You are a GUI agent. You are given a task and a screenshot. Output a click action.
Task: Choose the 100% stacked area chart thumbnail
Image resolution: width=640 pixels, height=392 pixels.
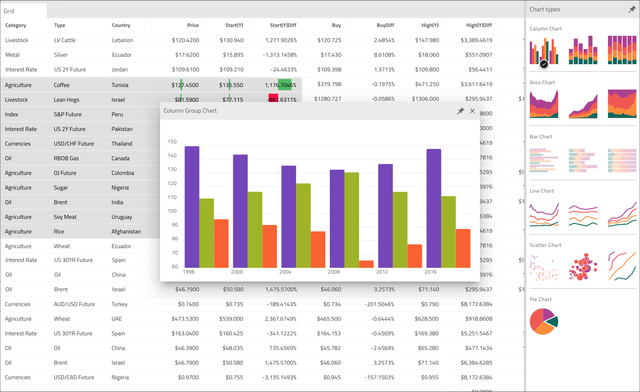622,104
